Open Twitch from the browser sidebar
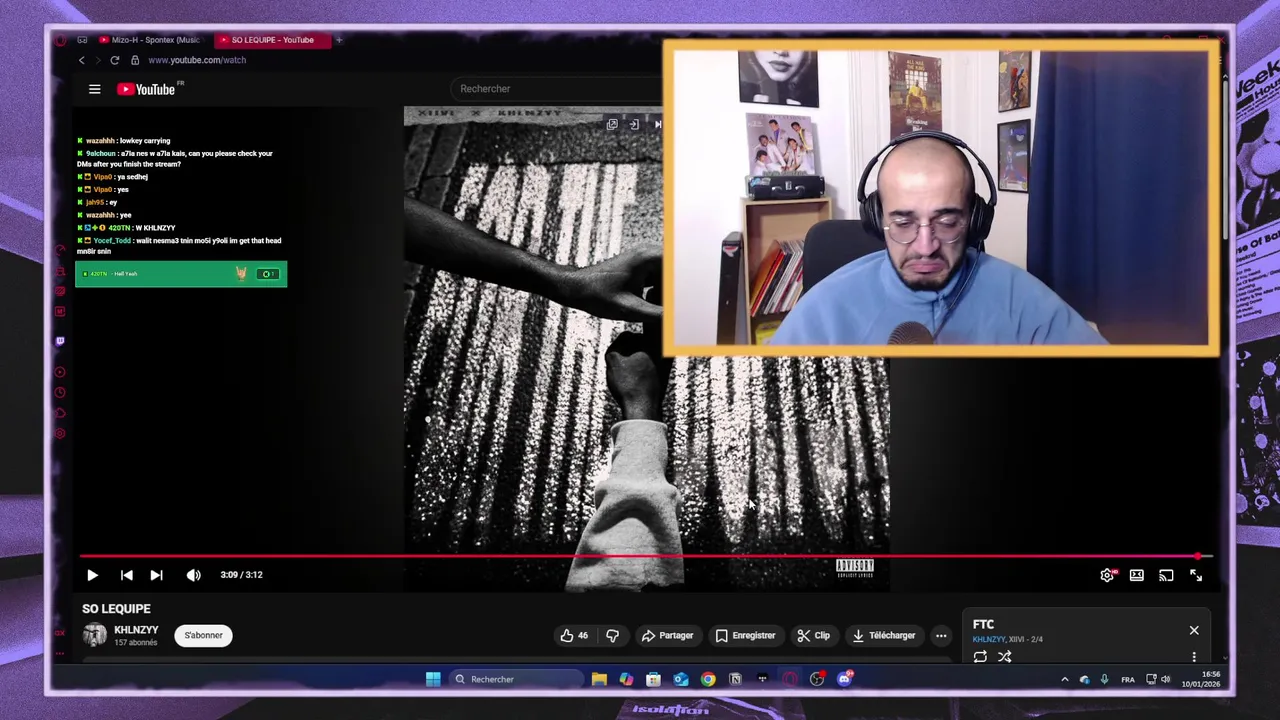The image size is (1280, 720). click(60, 341)
